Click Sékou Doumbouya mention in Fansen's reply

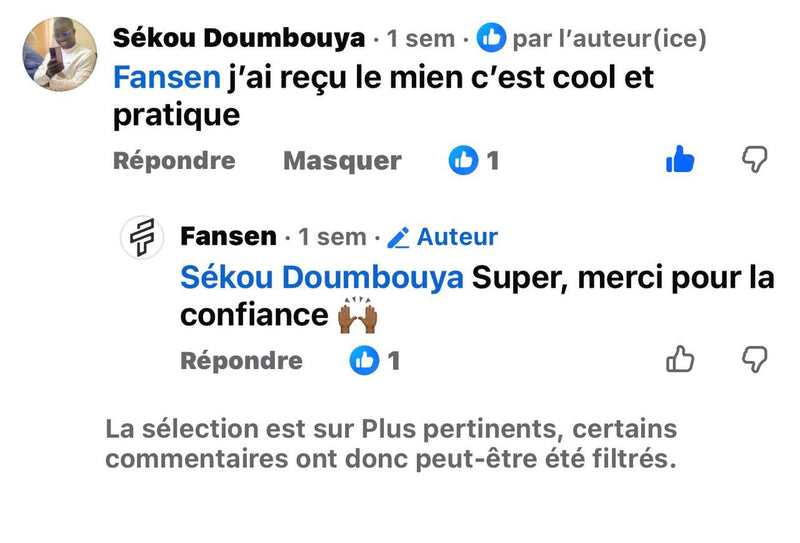click(321, 277)
